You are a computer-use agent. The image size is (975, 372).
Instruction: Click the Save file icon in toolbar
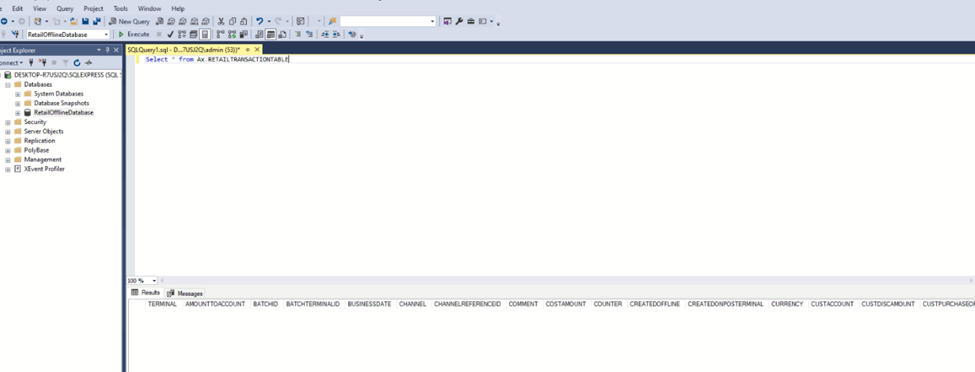coord(85,21)
